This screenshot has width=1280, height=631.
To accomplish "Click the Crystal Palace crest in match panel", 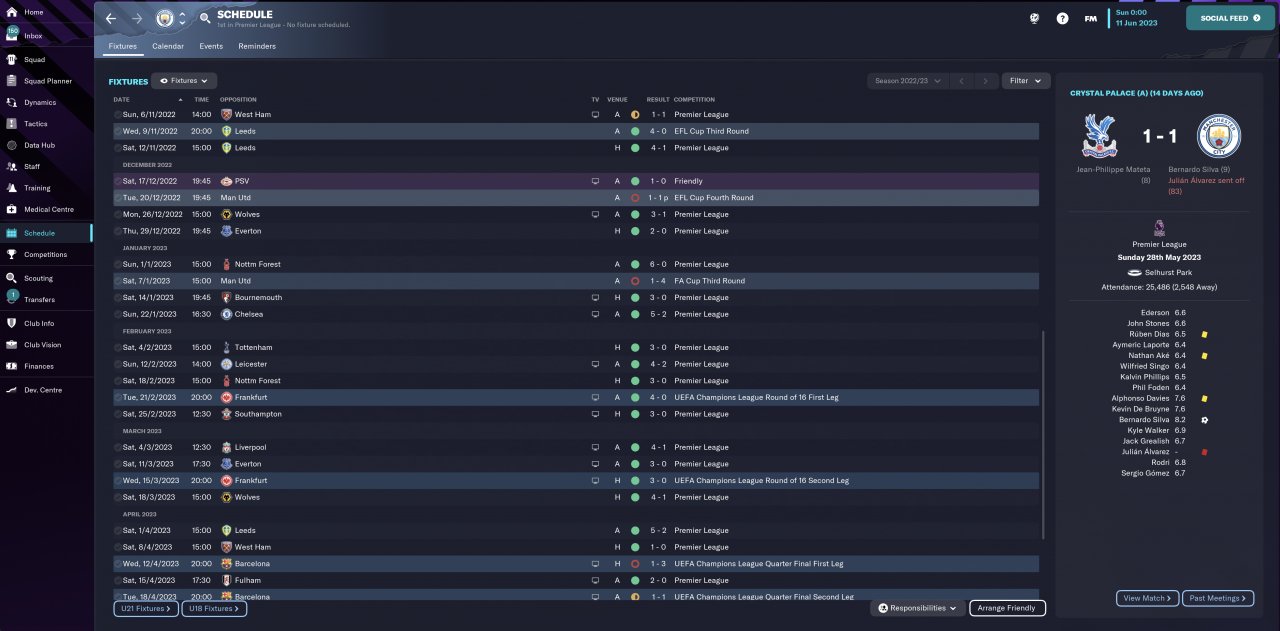I will (x=1100, y=136).
